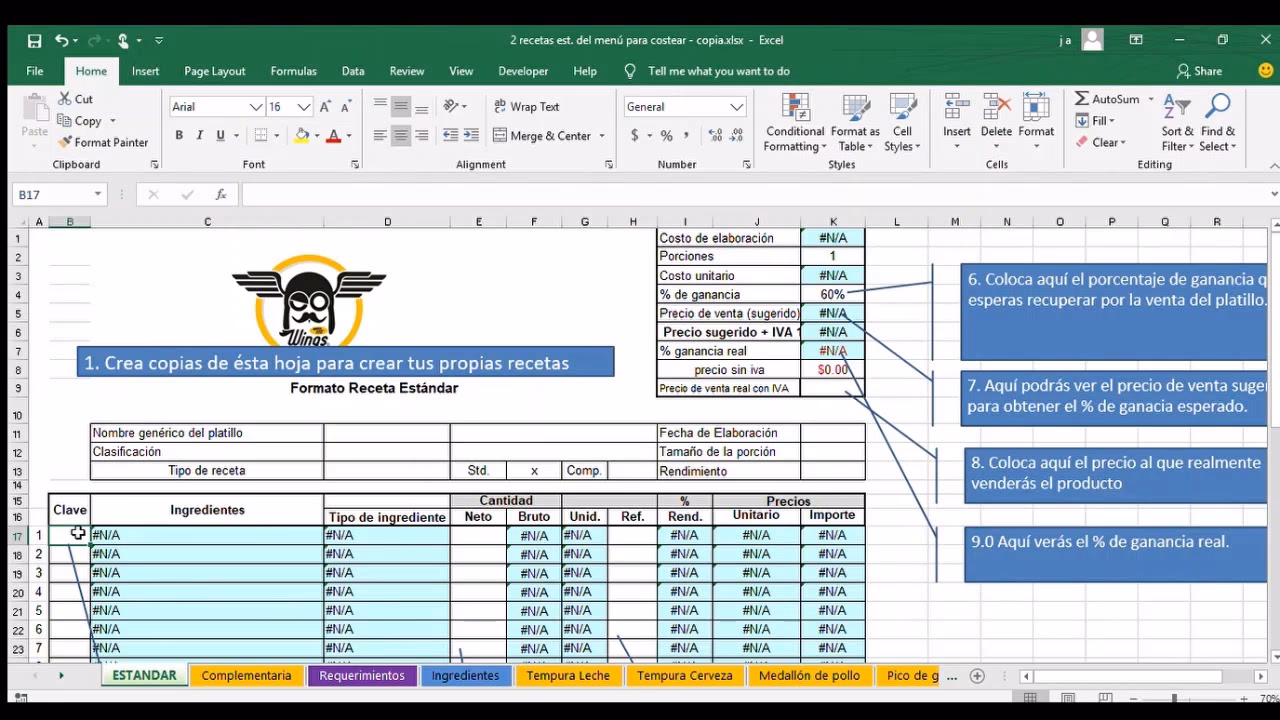Toggle Wrap Text for the cell
This screenshot has height=720, width=1280.
pos(526,107)
